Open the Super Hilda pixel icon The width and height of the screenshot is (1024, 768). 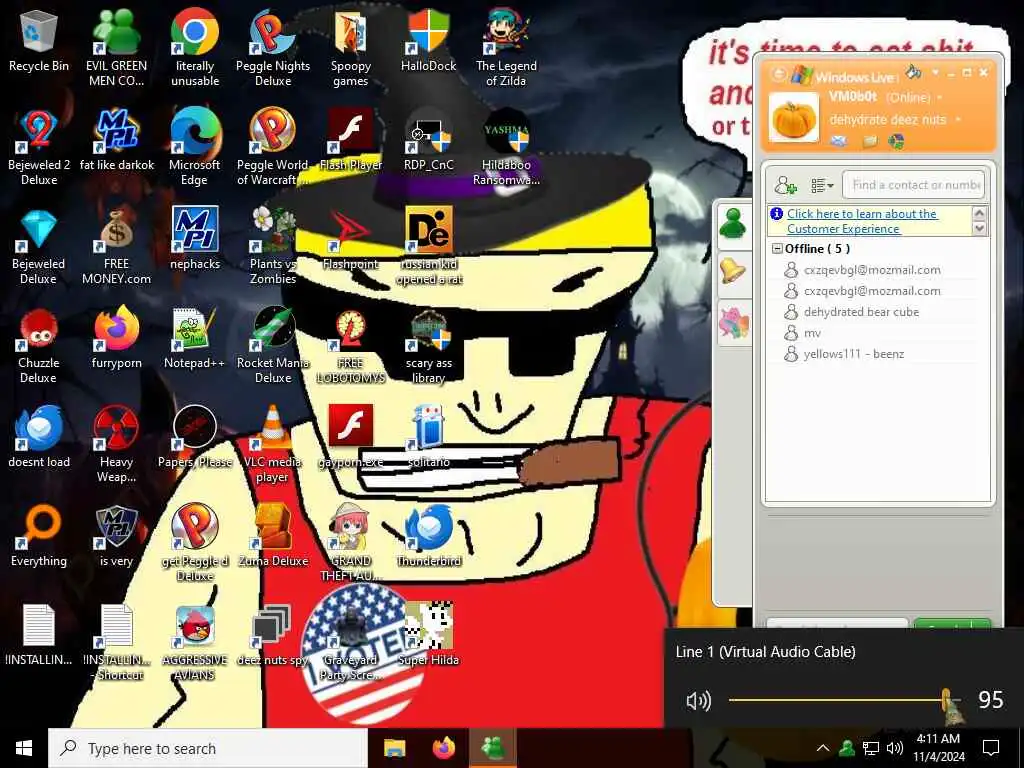pyautogui.click(x=428, y=635)
